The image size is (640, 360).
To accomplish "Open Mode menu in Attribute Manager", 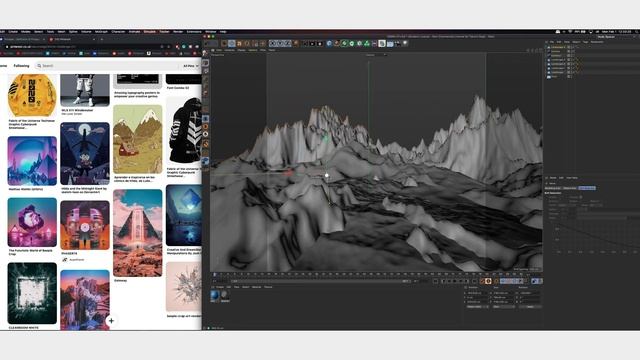I will click(553, 178).
